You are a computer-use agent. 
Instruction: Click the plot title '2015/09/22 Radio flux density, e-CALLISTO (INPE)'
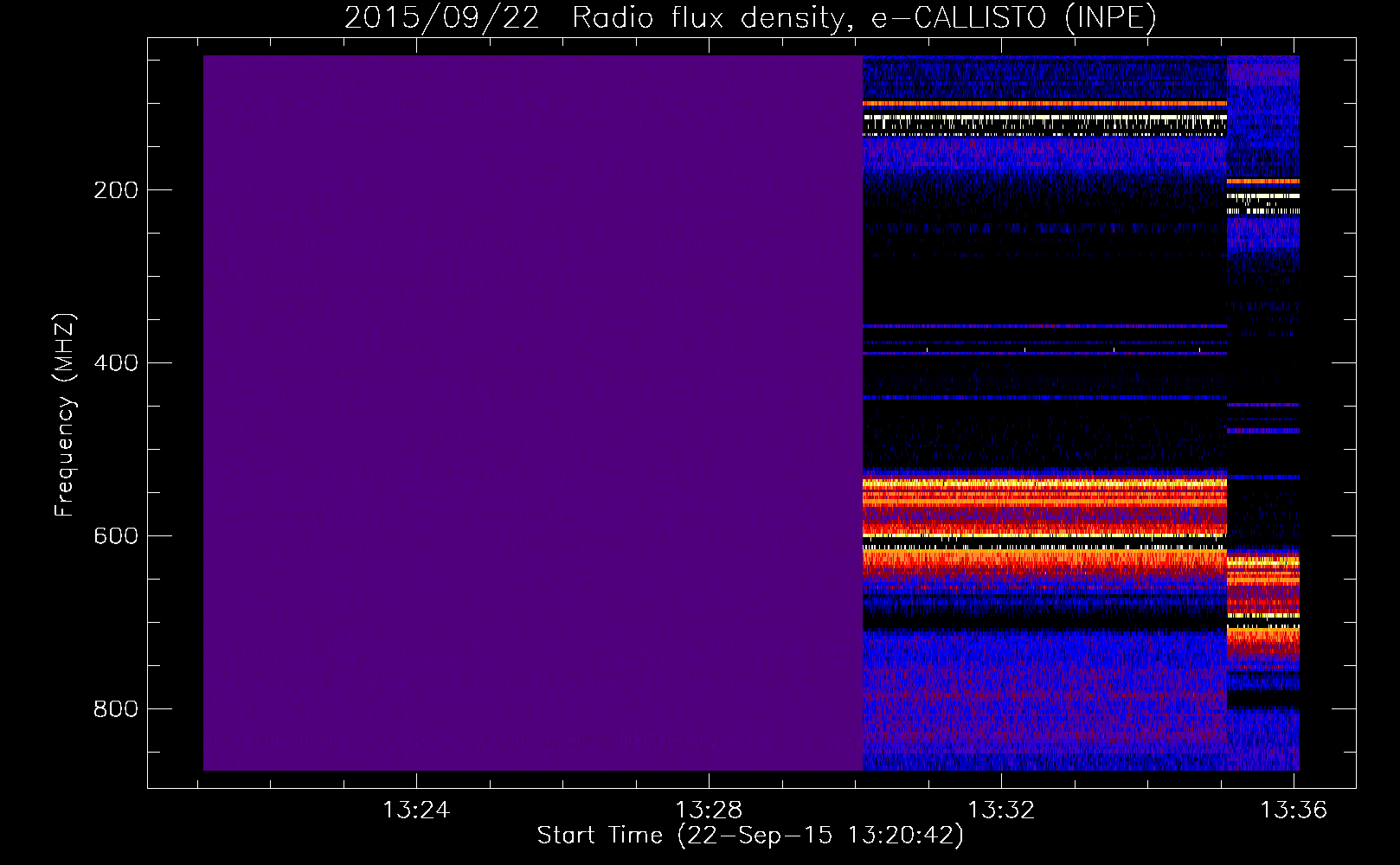coord(750,17)
